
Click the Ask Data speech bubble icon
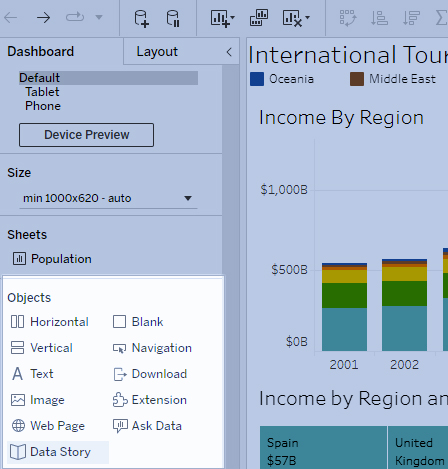[x=120, y=426]
